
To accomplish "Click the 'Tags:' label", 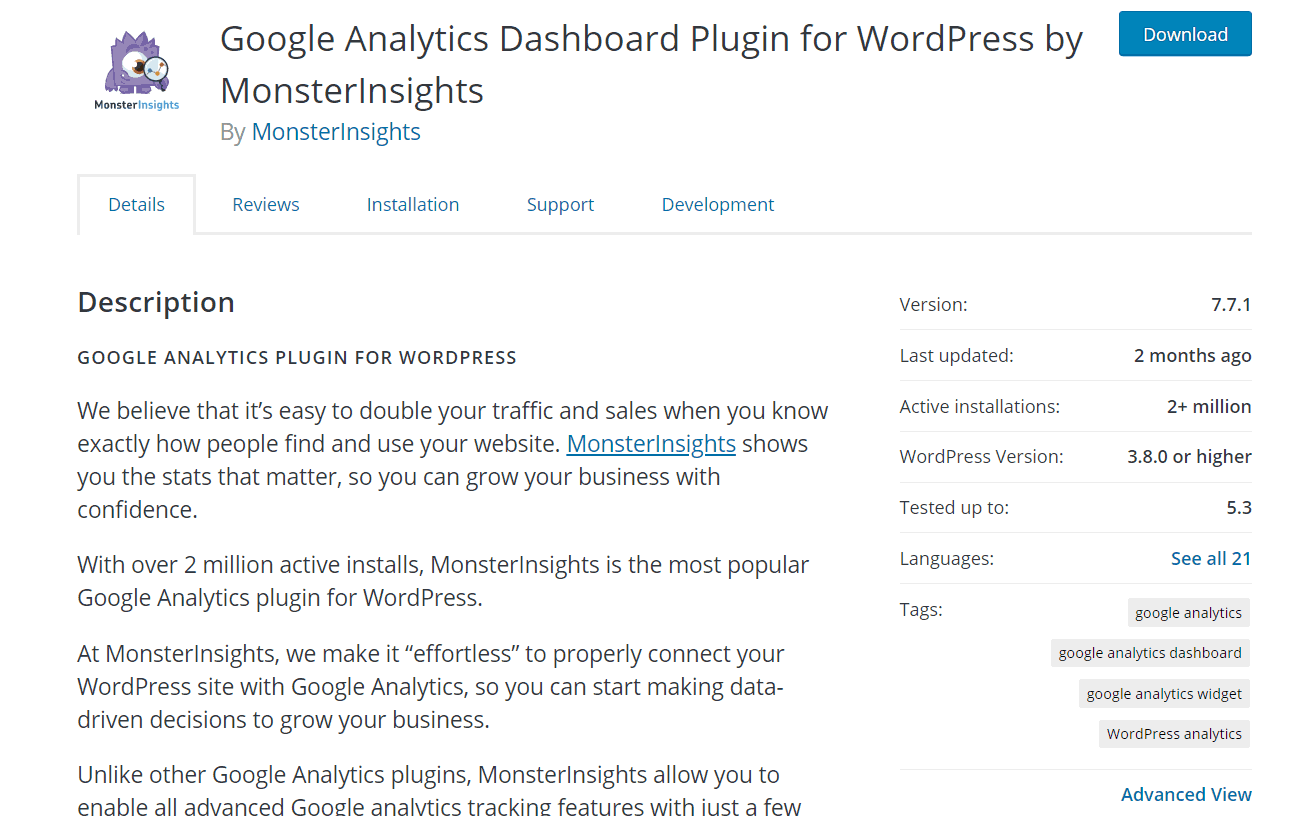I will (x=921, y=609).
